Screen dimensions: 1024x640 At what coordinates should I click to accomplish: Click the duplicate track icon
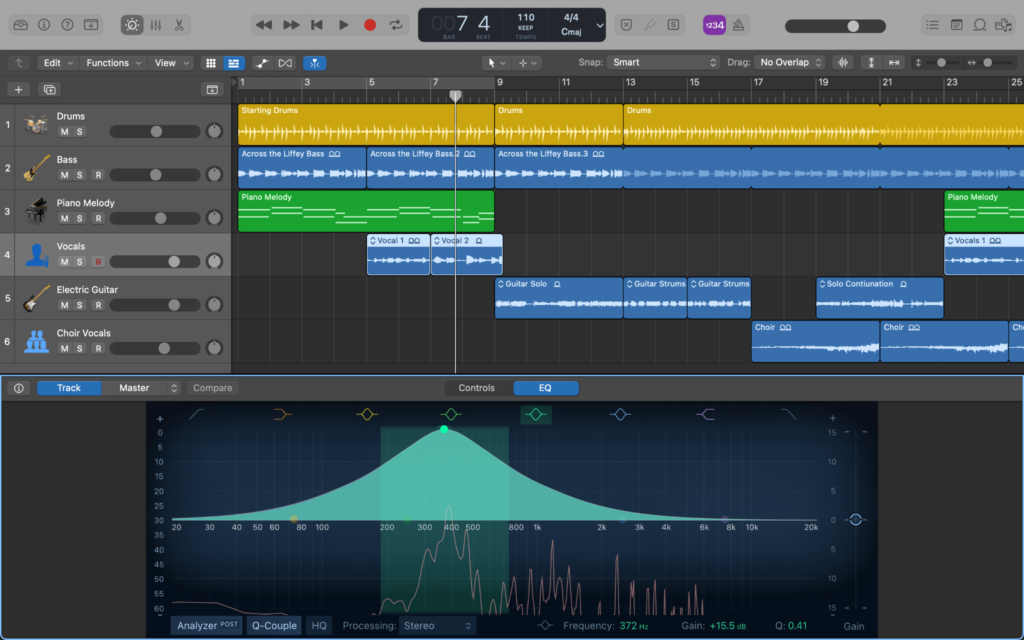coord(49,89)
